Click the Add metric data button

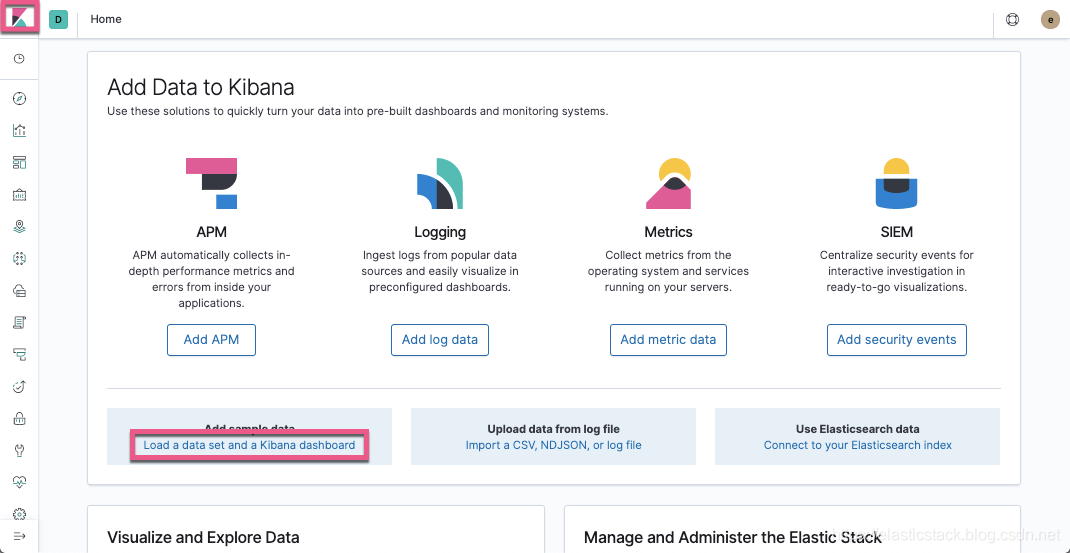point(669,339)
